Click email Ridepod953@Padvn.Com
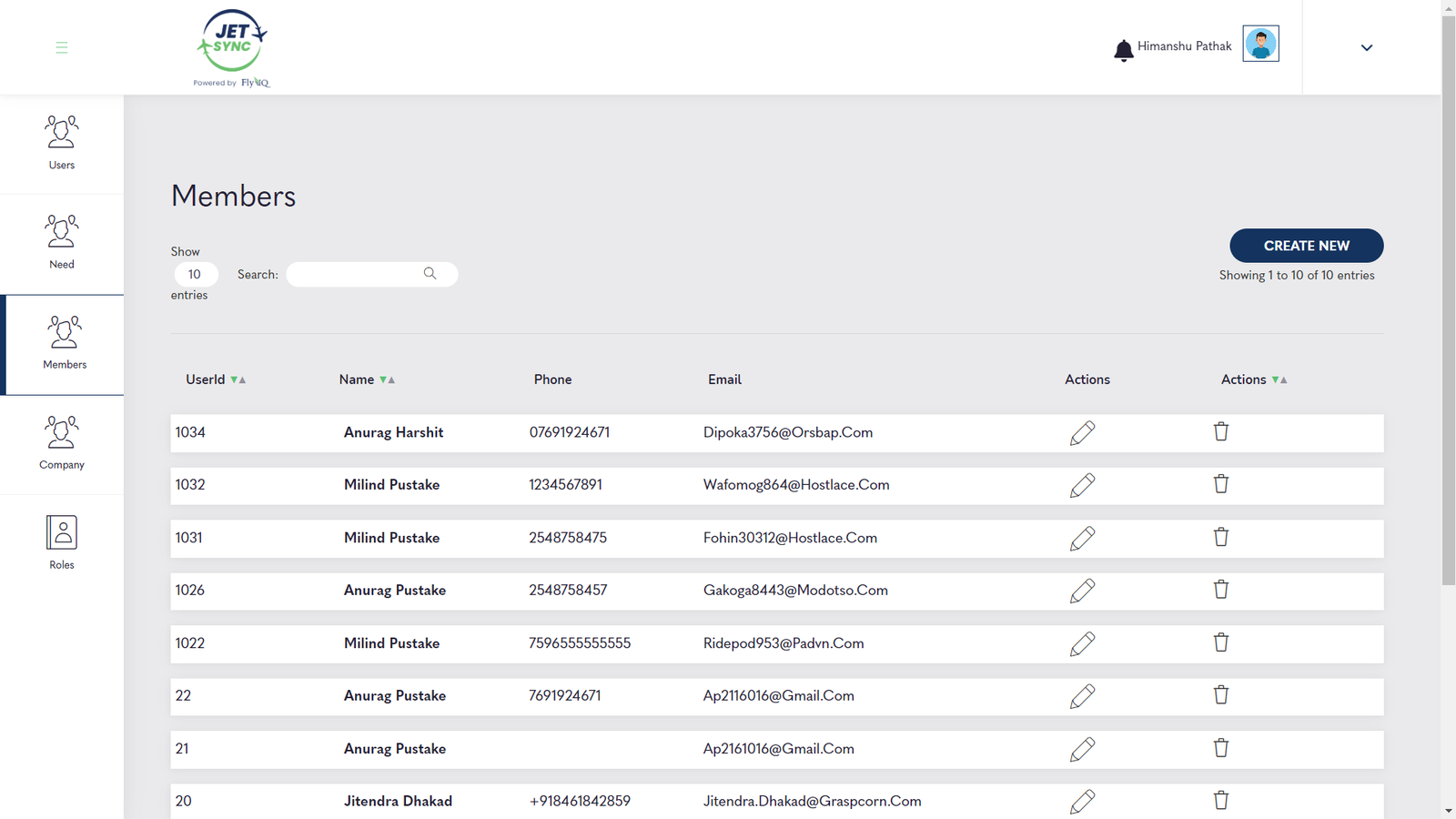1456x819 pixels. point(784,643)
